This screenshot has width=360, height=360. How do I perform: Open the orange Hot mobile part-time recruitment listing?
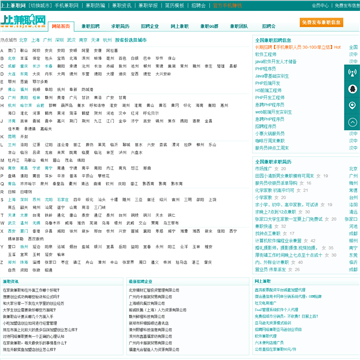tap(298, 47)
